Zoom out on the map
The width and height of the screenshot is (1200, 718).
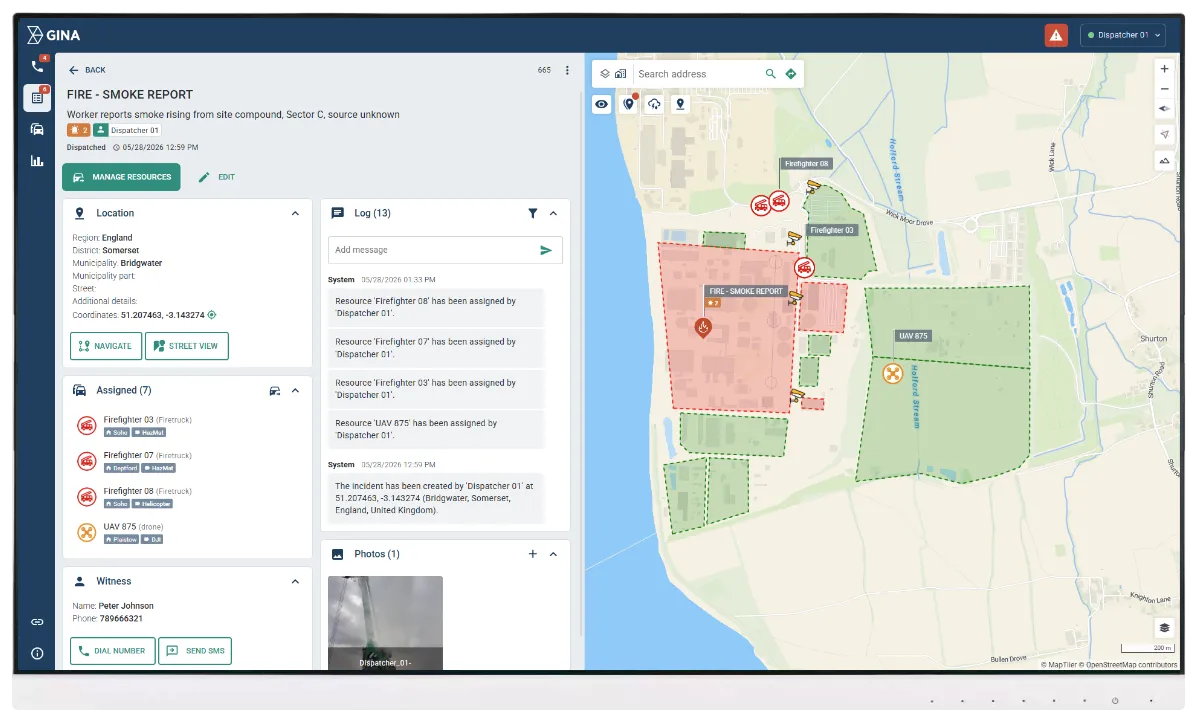[1164, 89]
